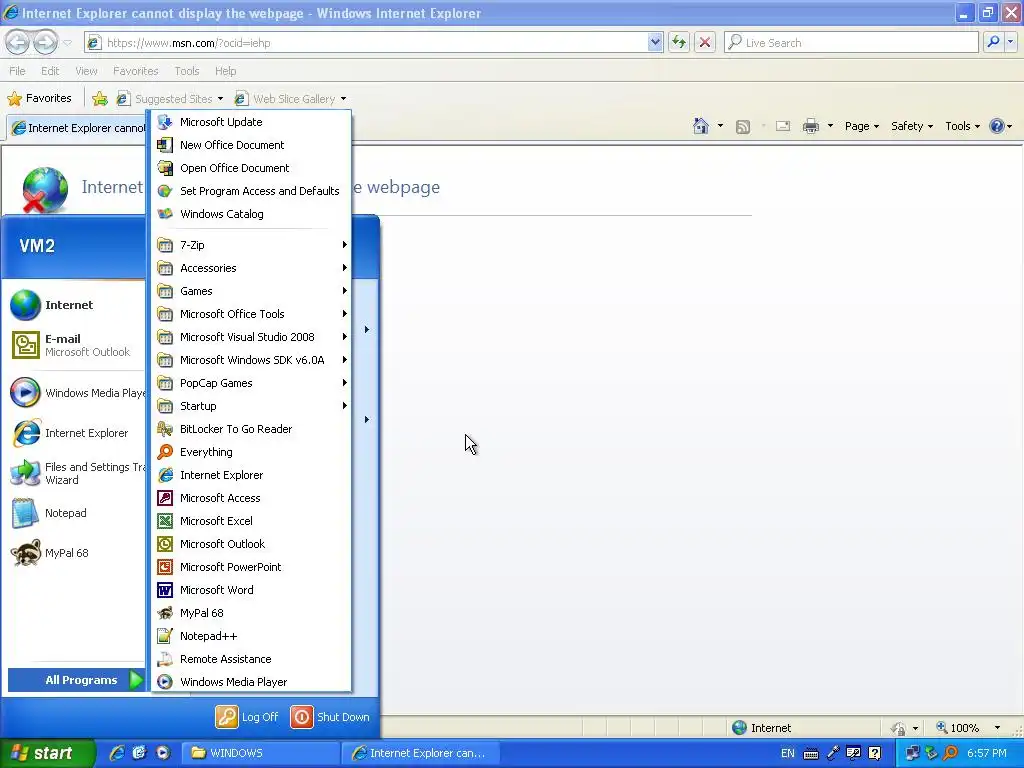Expand the PopCap Games folder

point(251,383)
